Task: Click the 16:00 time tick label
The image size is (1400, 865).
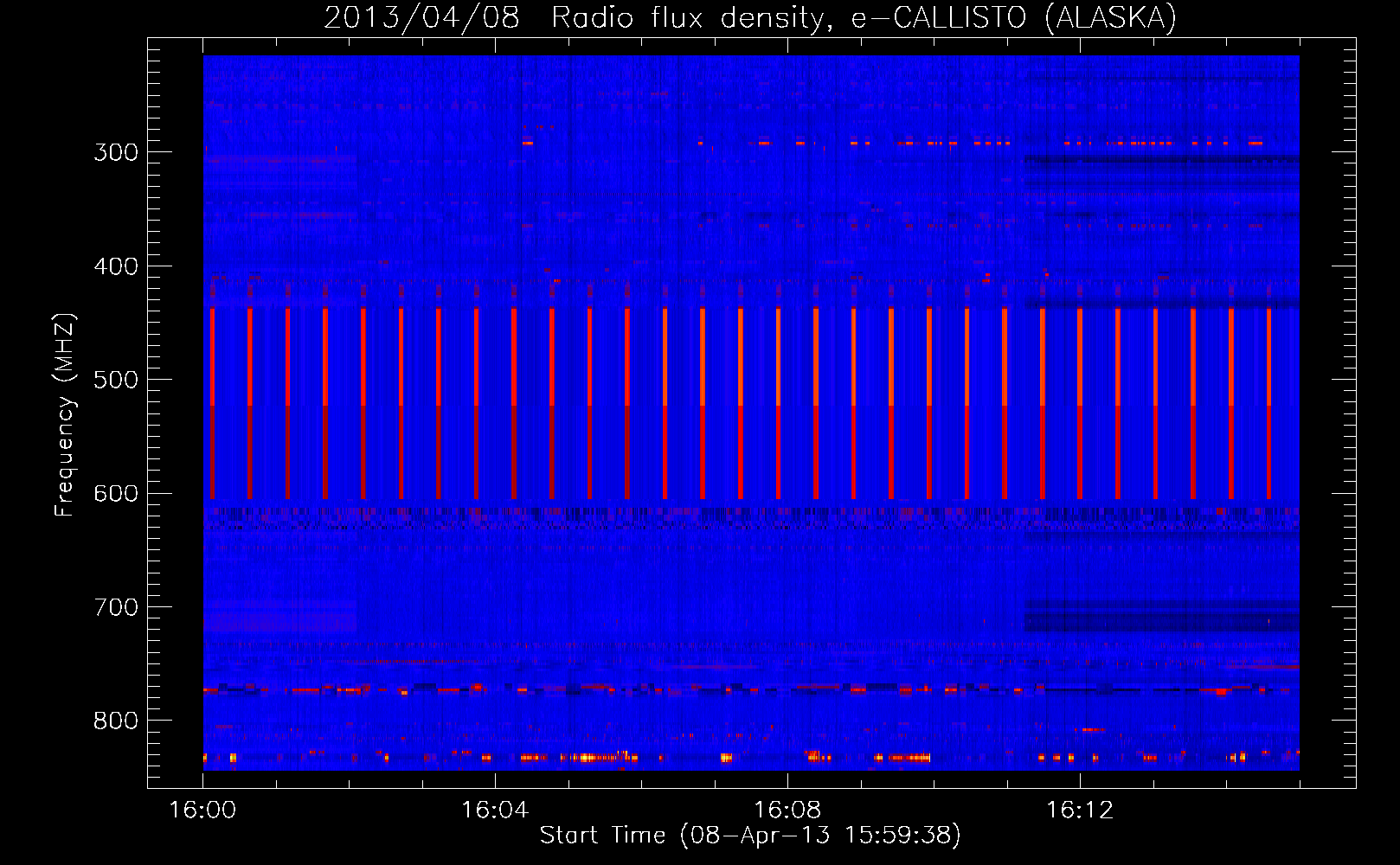Action: (202, 810)
